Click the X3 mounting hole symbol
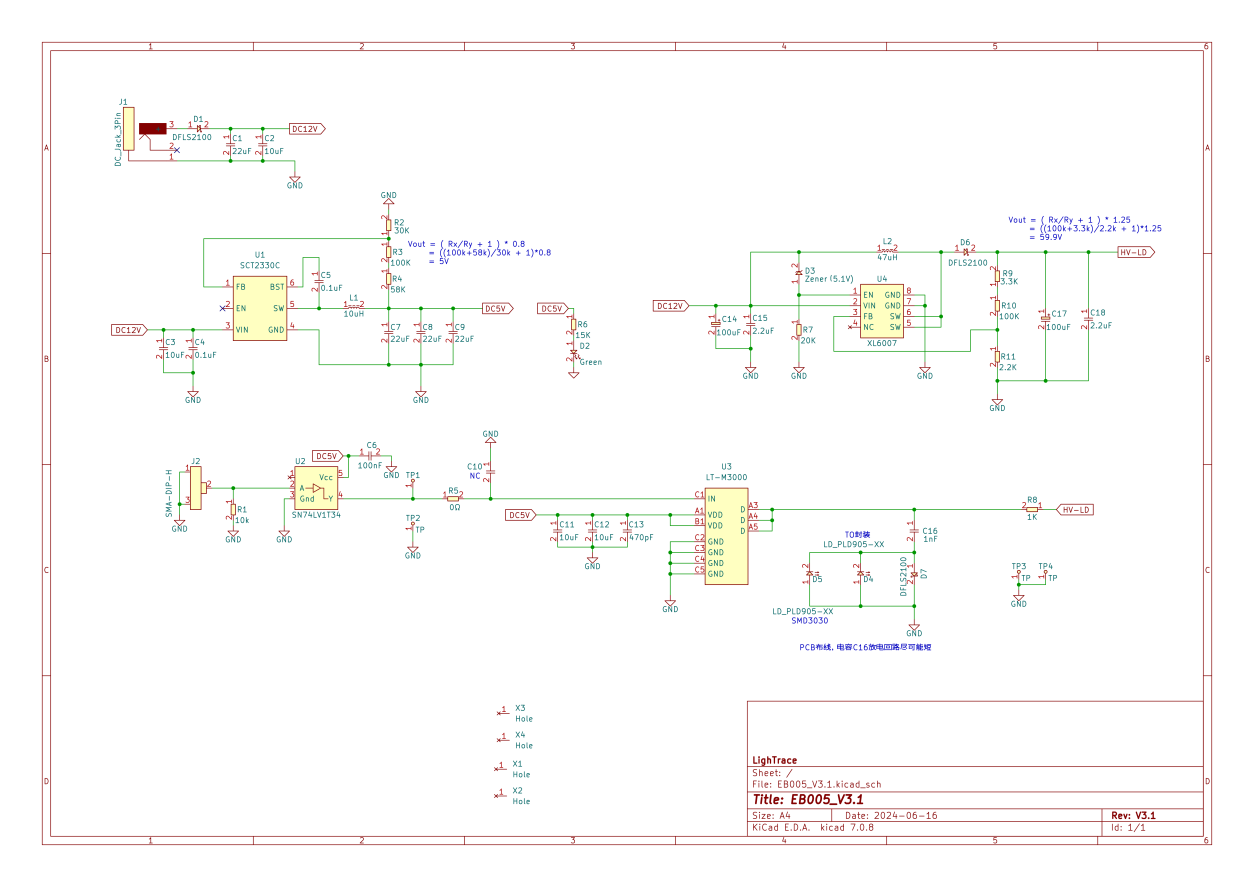The image size is (1254, 887). point(501,712)
